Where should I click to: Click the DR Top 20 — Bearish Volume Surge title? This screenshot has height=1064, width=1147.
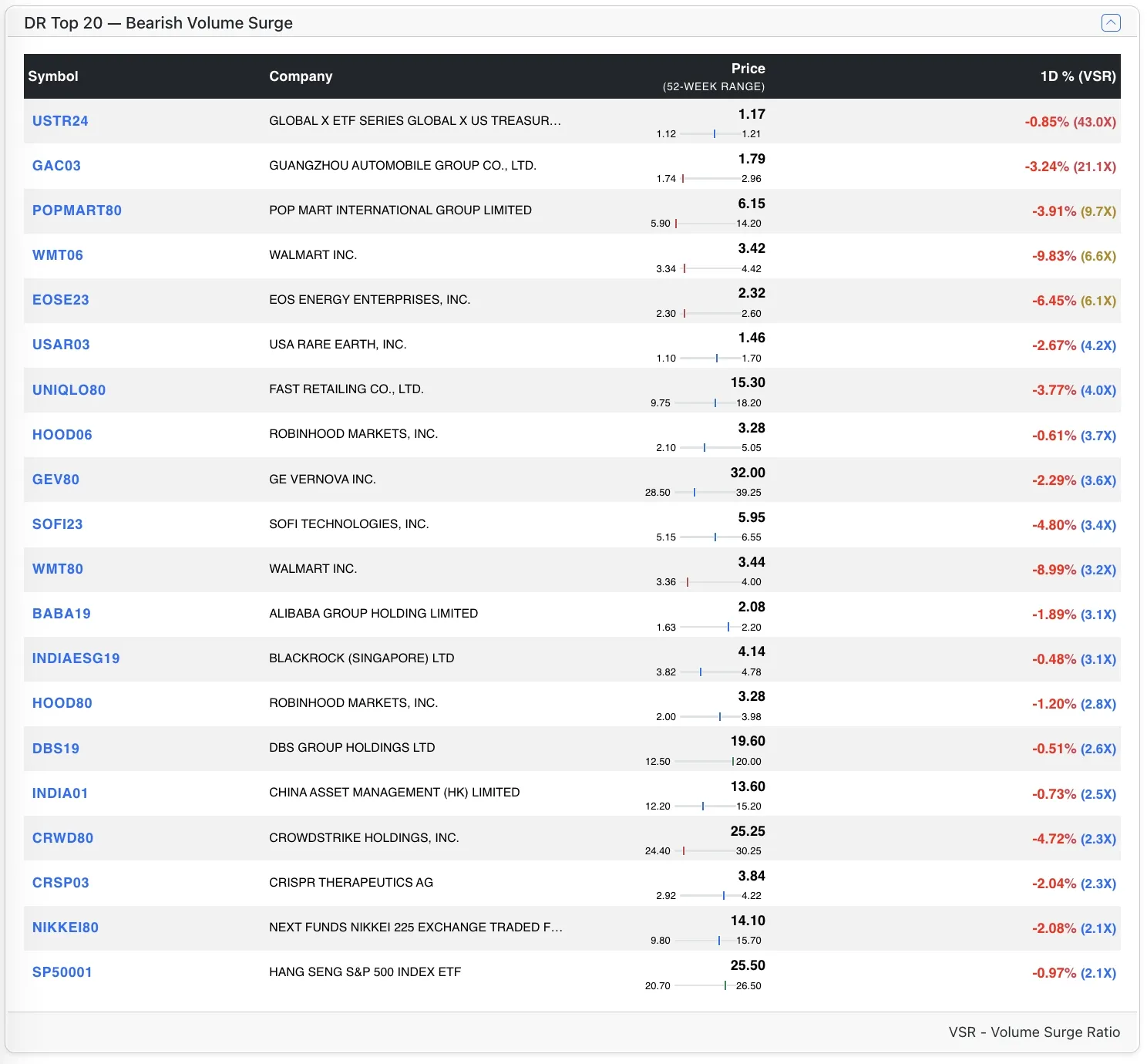pyautogui.click(x=158, y=23)
